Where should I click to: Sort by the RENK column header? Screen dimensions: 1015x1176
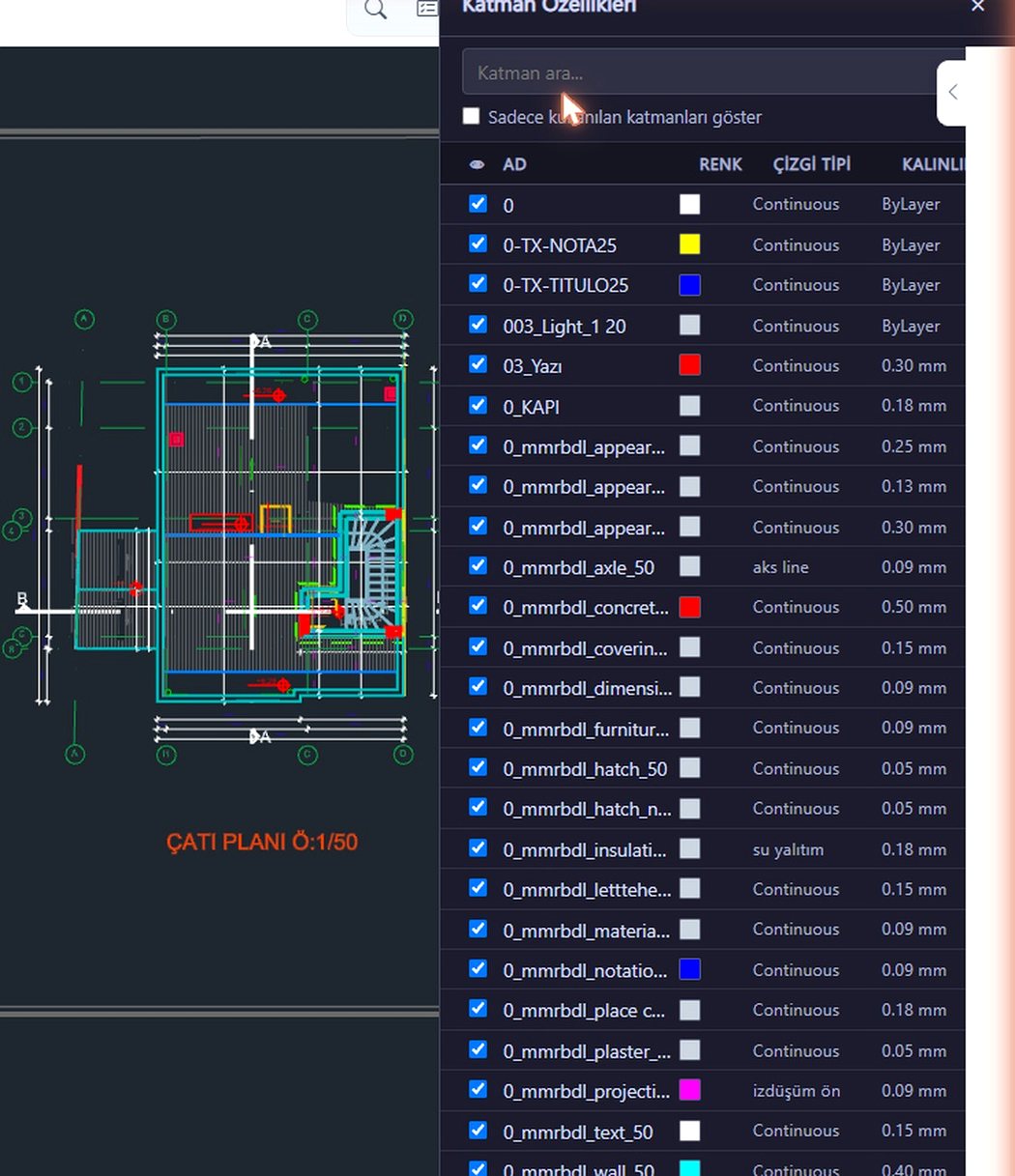(x=720, y=164)
